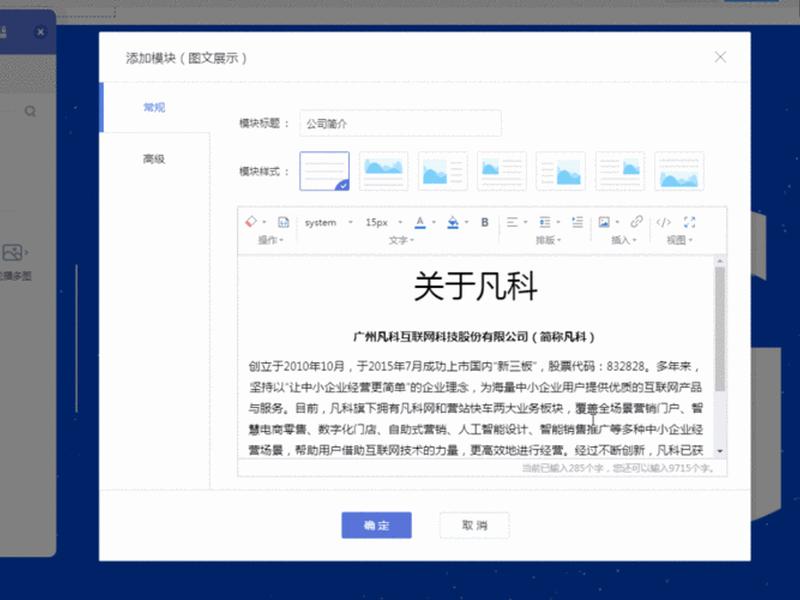Click the insert hyperlink chain icon
Image resolution: width=800 pixels, height=600 pixels.
pos(636,221)
